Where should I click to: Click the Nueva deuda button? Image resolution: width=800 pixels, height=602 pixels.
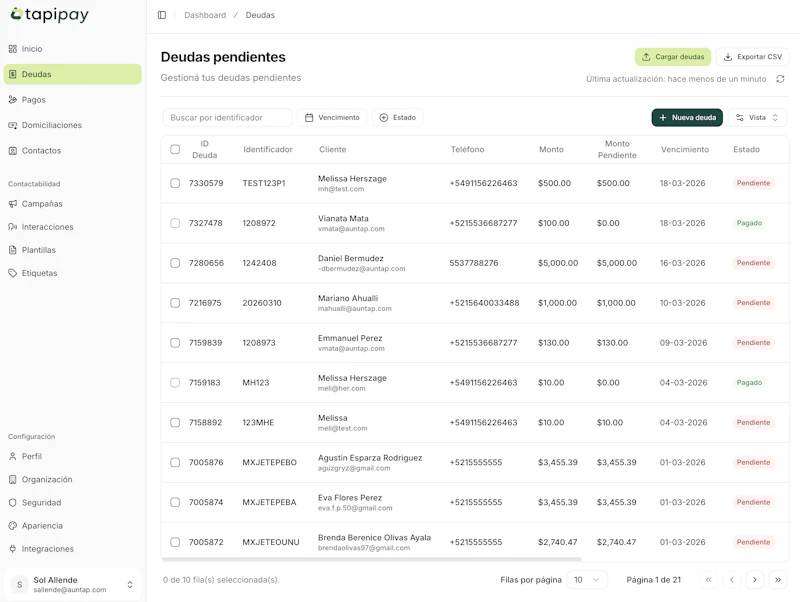pos(687,117)
